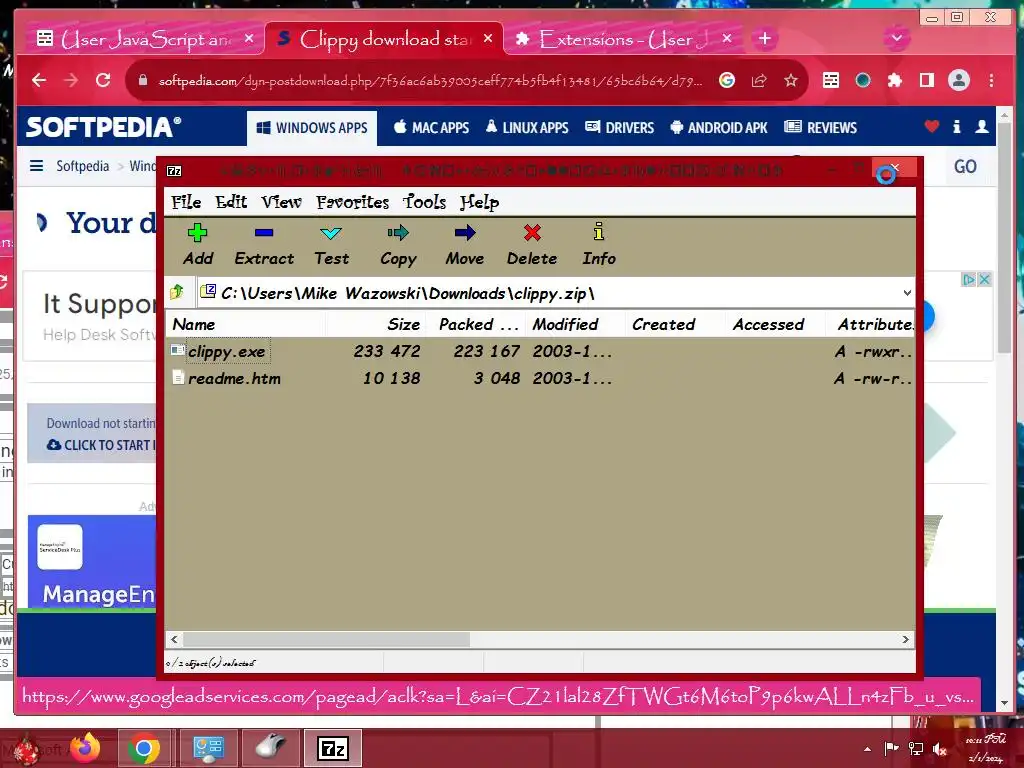The image size is (1024, 768).
Task: Reload the Softpedia page
Action: point(103,80)
